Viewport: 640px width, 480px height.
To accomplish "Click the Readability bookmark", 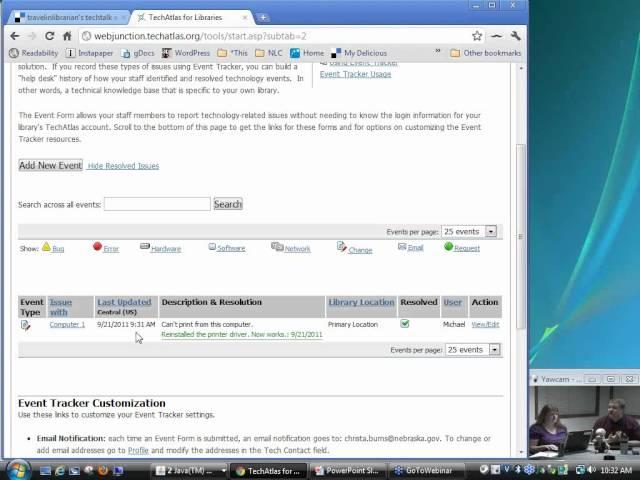I will click(x=34, y=53).
